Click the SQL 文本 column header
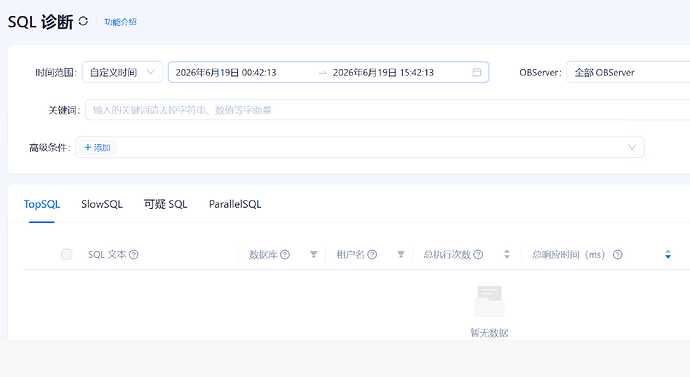 click(107, 254)
